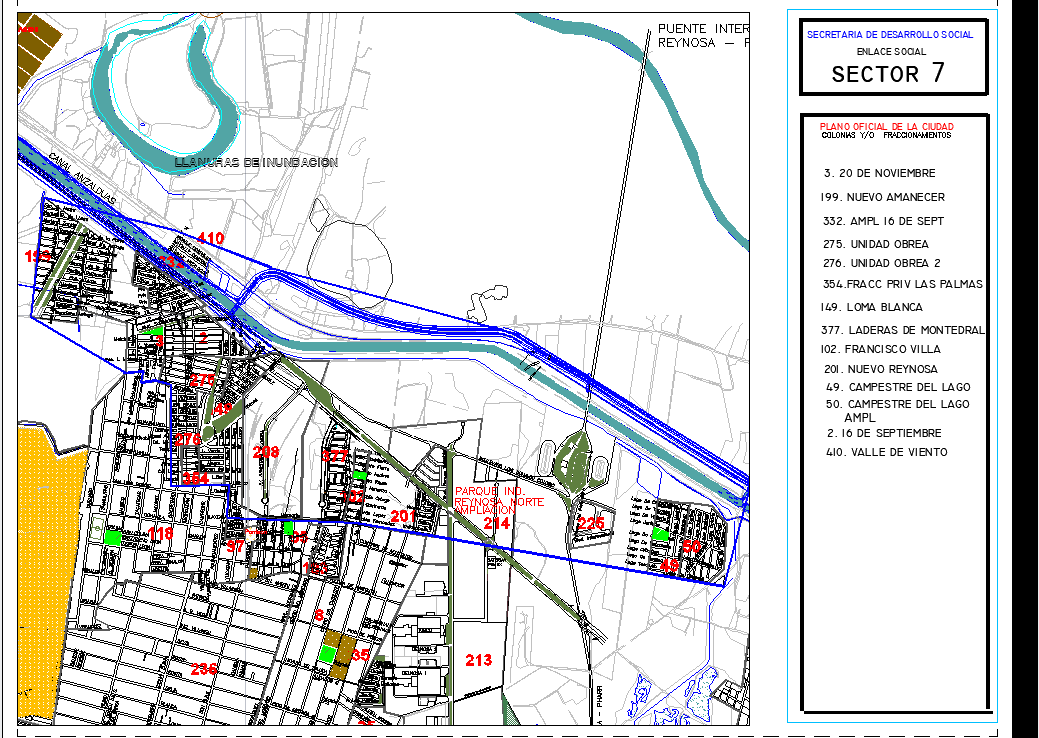Click the green square left of label 35
The width and height of the screenshot is (1039, 738).
pos(327,653)
